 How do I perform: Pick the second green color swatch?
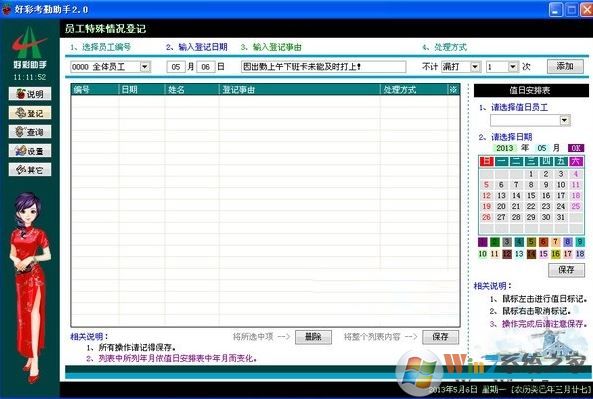pos(495,242)
